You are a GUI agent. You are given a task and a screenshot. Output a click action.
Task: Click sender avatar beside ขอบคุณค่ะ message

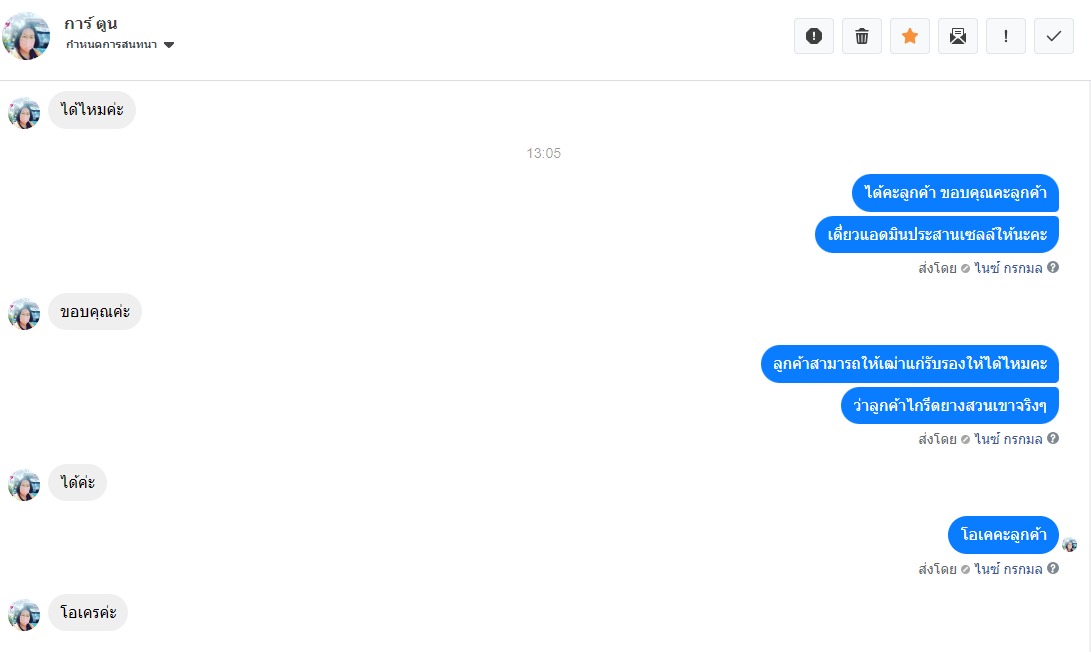pyautogui.click(x=24, y=314)
